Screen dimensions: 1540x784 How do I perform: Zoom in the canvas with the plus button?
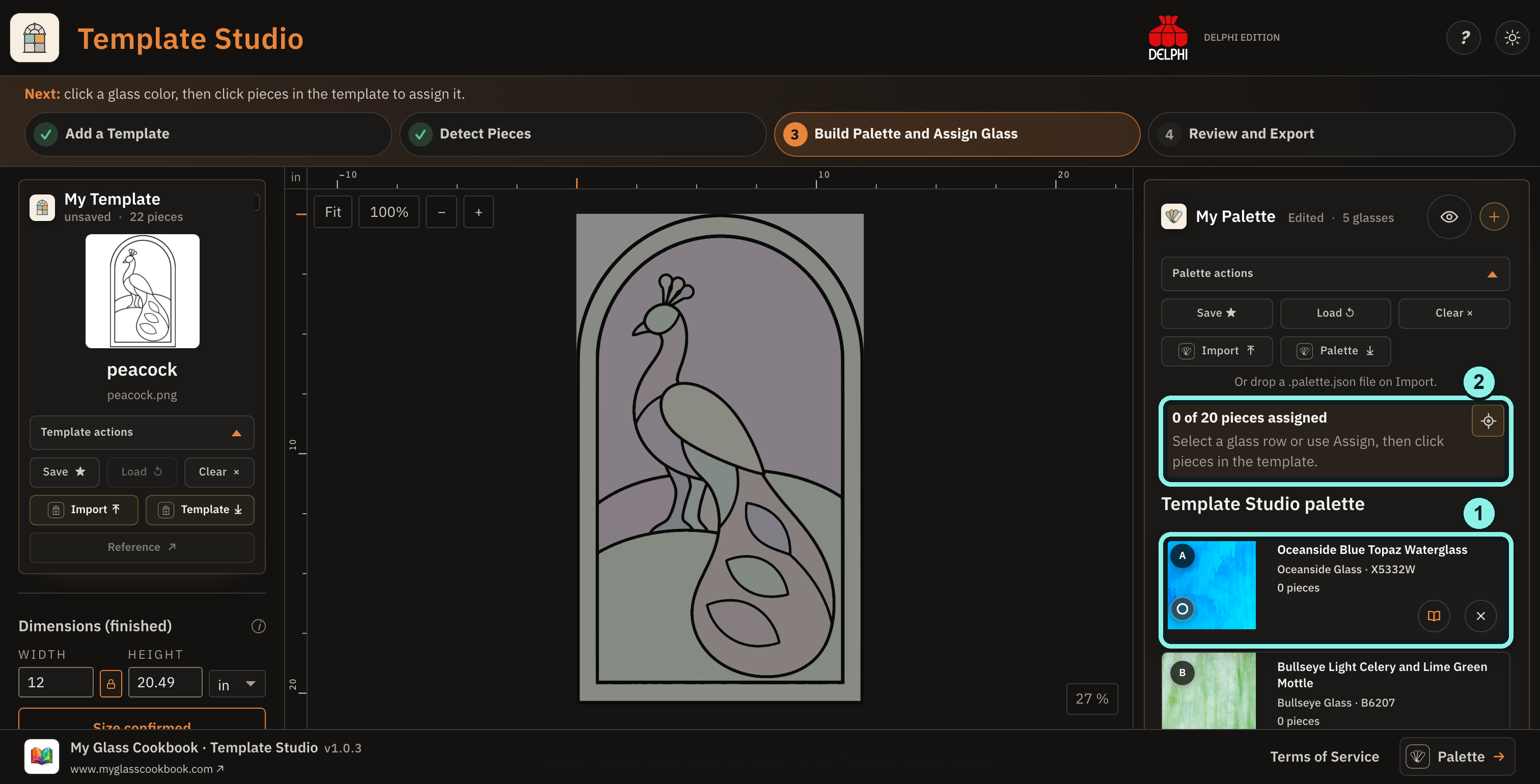(x=478, y=212)
